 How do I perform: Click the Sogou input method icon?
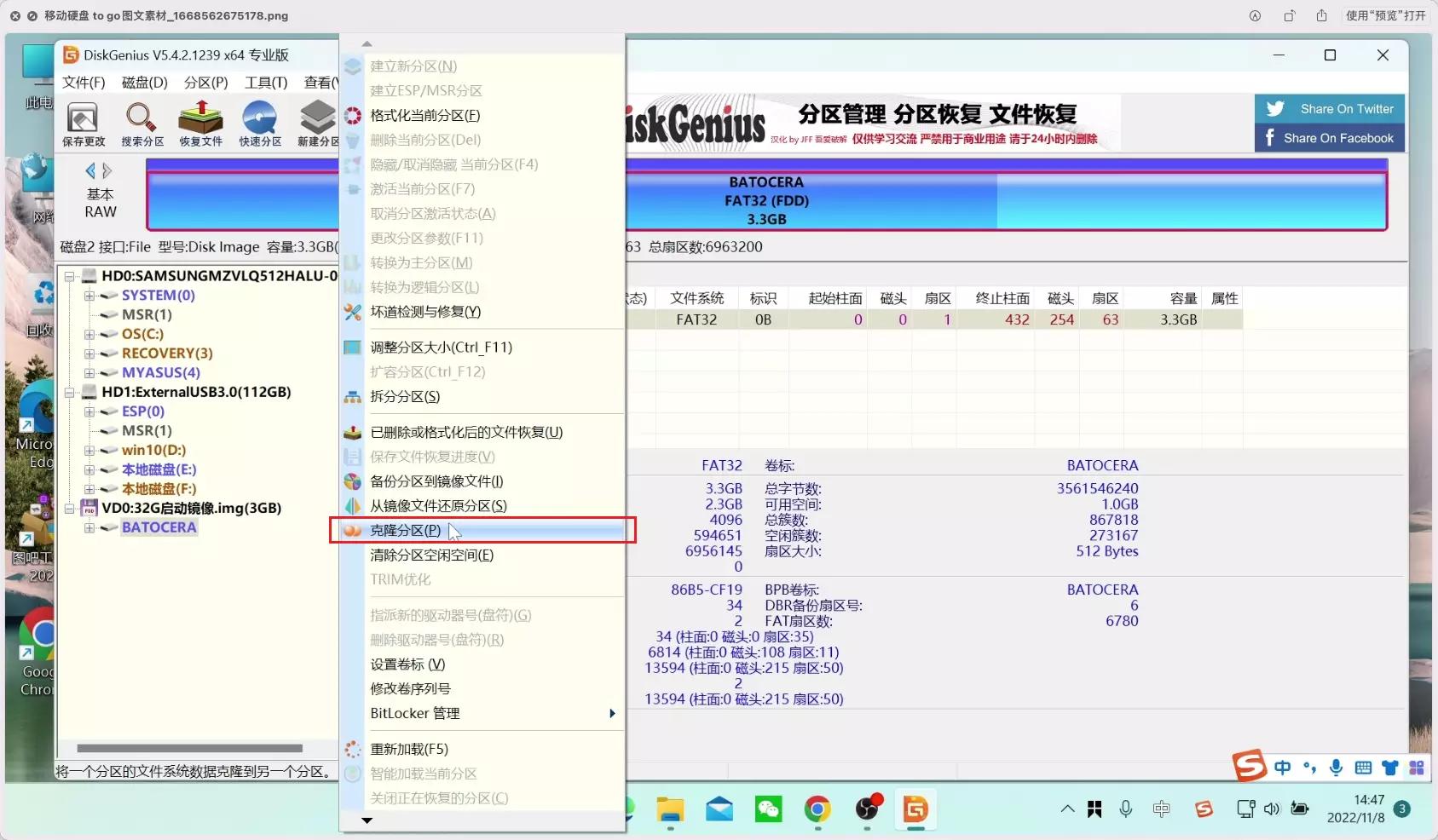tap(1203, 809)
